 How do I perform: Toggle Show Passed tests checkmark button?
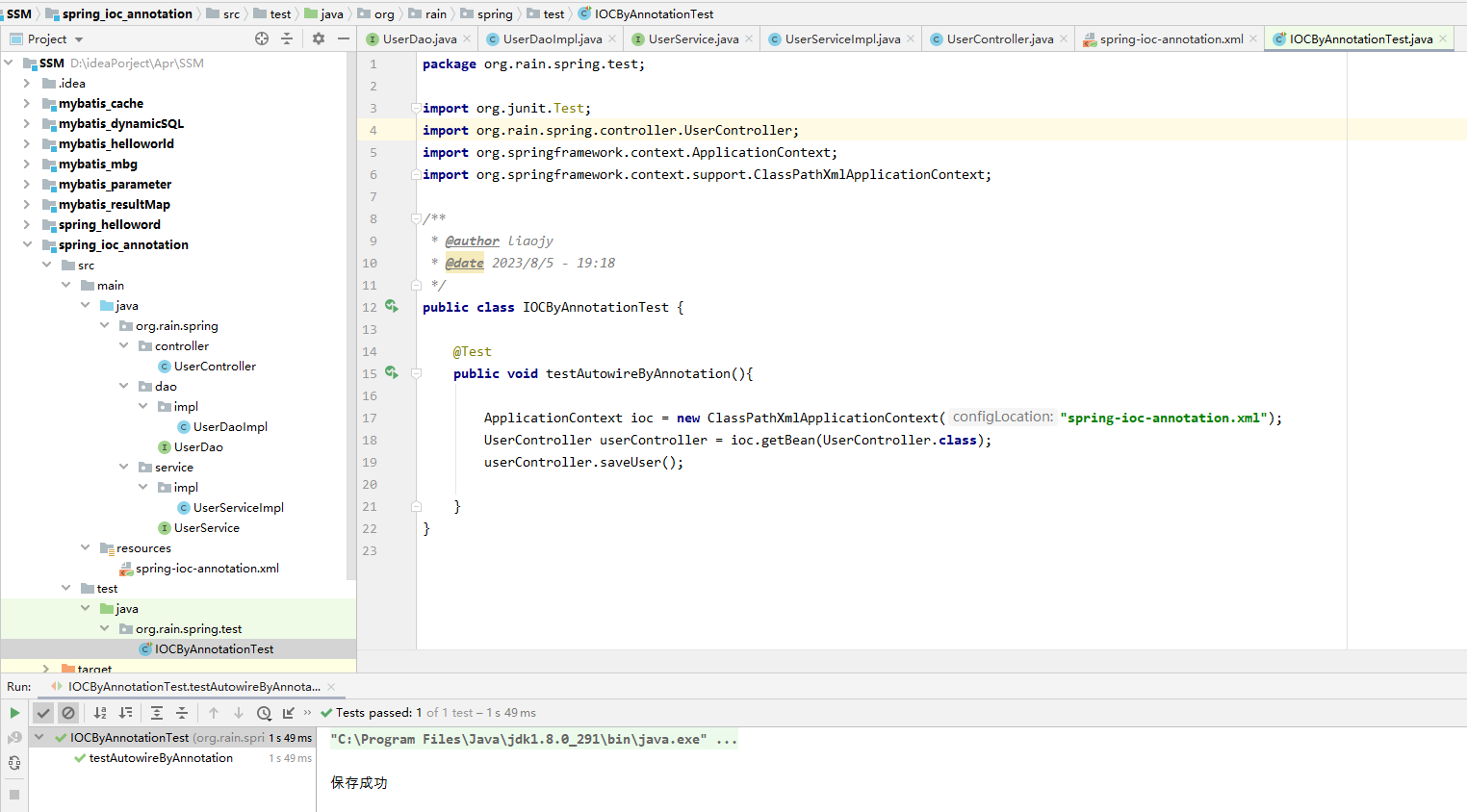tap(43, 713)
